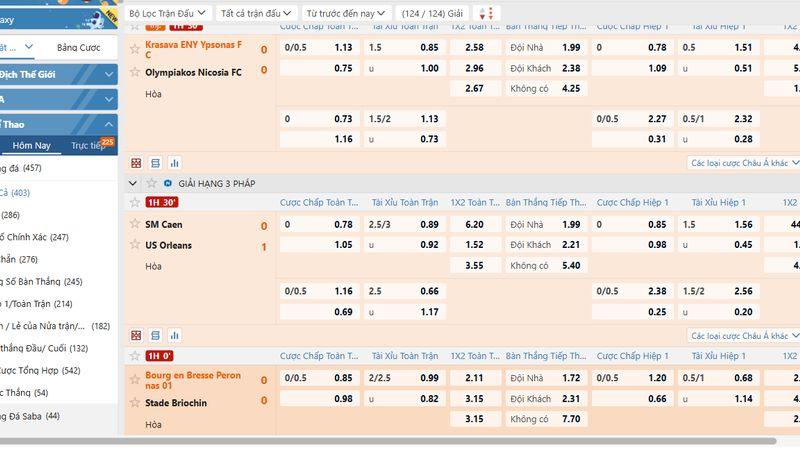This screenshot has height=450, width=800.
Task: Star the GIẢI HẠNG 3 PHÁP league
Action: coord(151,183)
